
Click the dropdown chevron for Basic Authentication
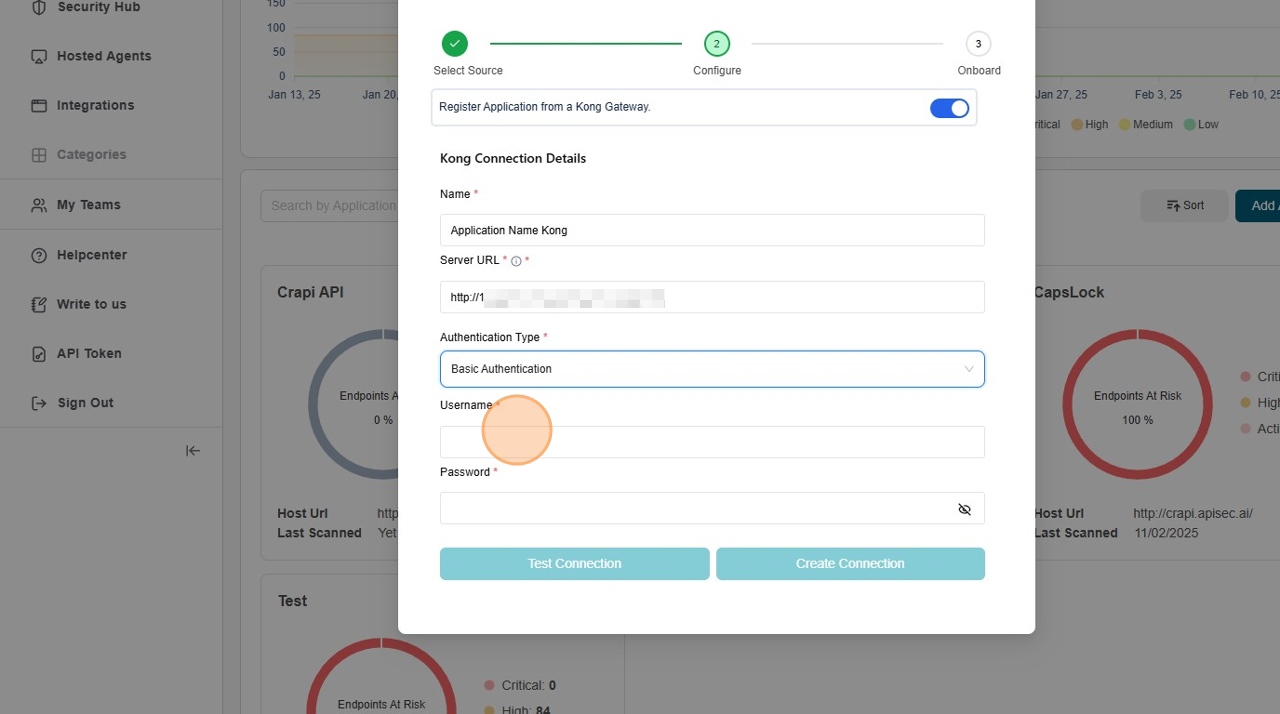click(968, 369)
